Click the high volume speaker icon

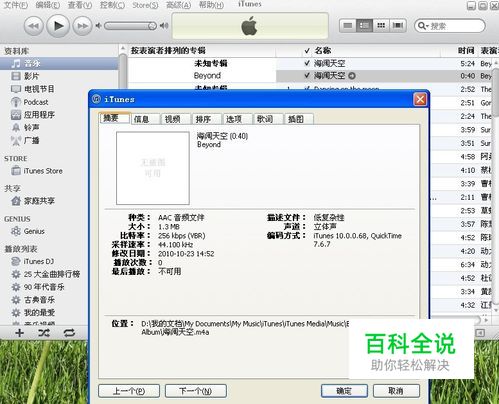[164, 26]
